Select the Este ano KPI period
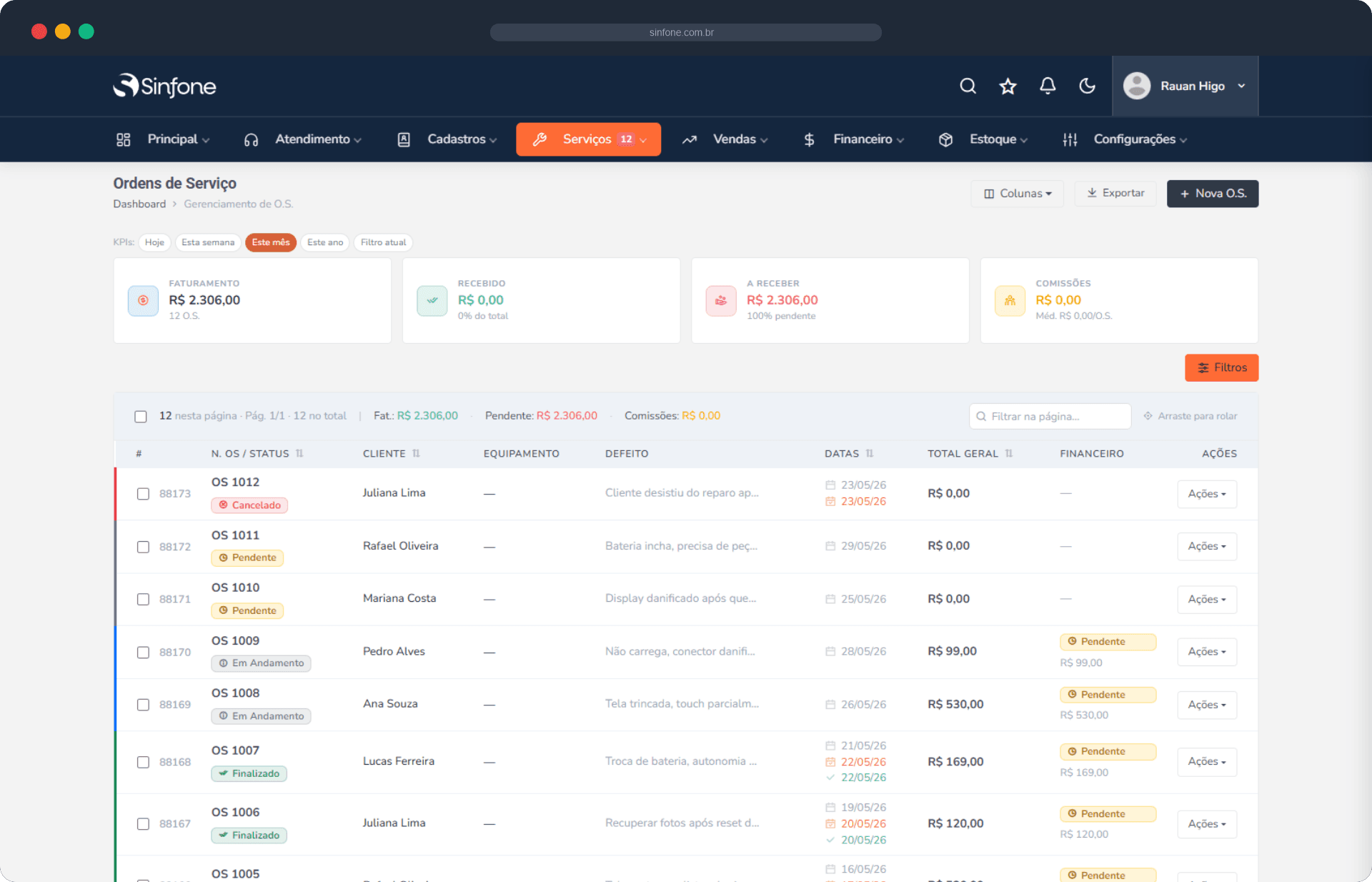The image size is (1372, 882). (x=325, y=242)
